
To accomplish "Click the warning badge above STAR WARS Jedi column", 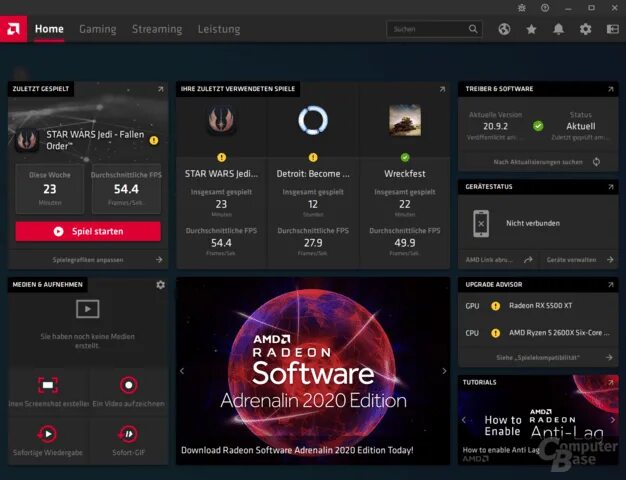I will tap(222, 157).
